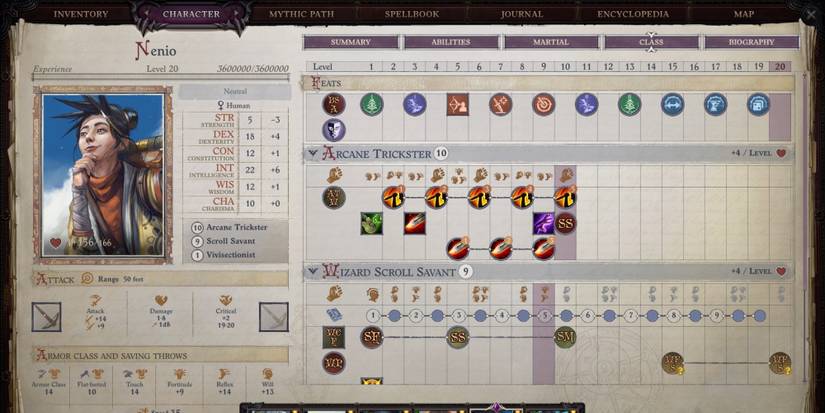Click the WCF icon in Wizard section
This screenshot has width=825, height=413.
(334, 337)
